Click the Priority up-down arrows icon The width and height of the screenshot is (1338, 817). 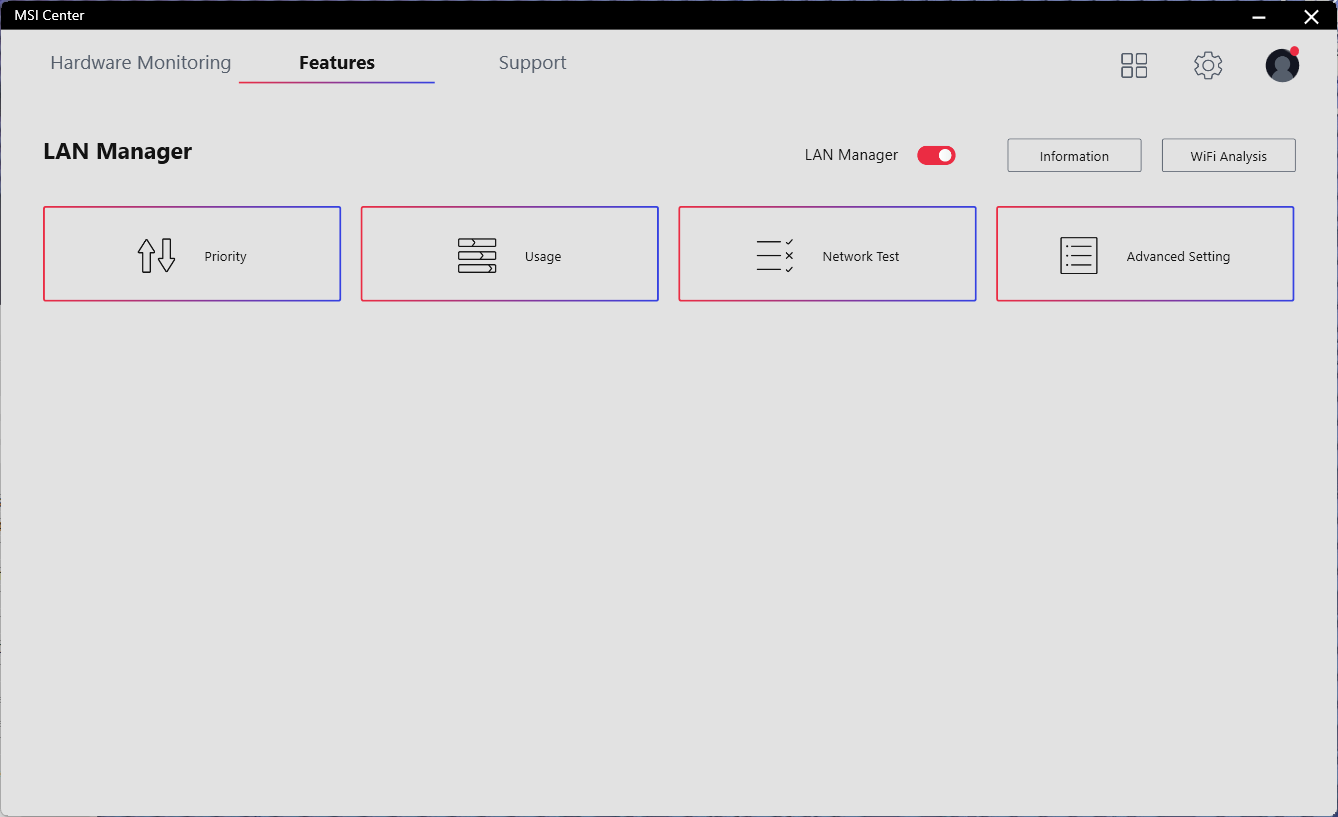(156, 256)
